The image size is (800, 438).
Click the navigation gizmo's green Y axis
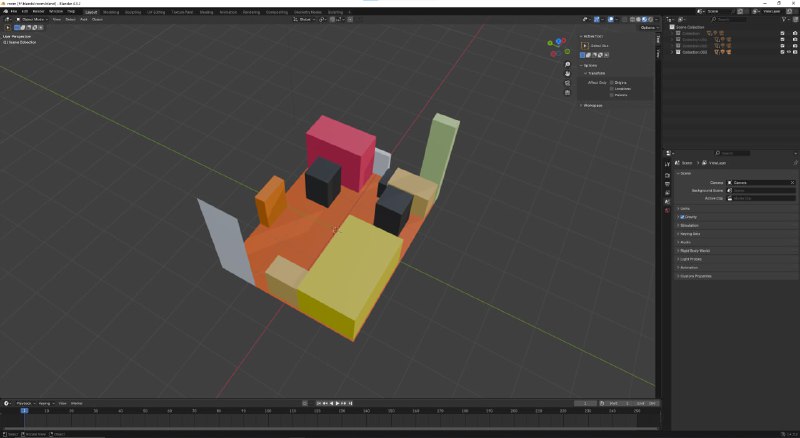coord(550,43)
